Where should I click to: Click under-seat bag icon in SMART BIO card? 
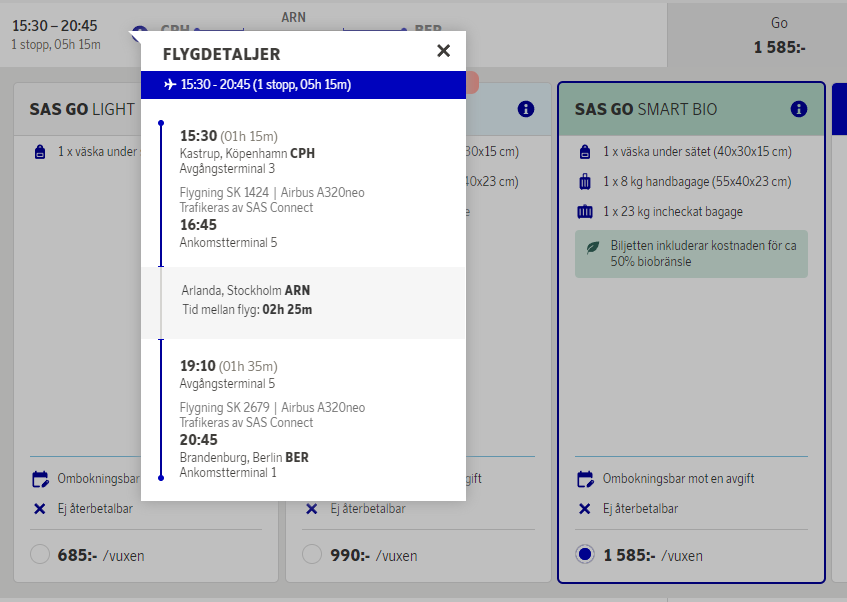[585, 152]
